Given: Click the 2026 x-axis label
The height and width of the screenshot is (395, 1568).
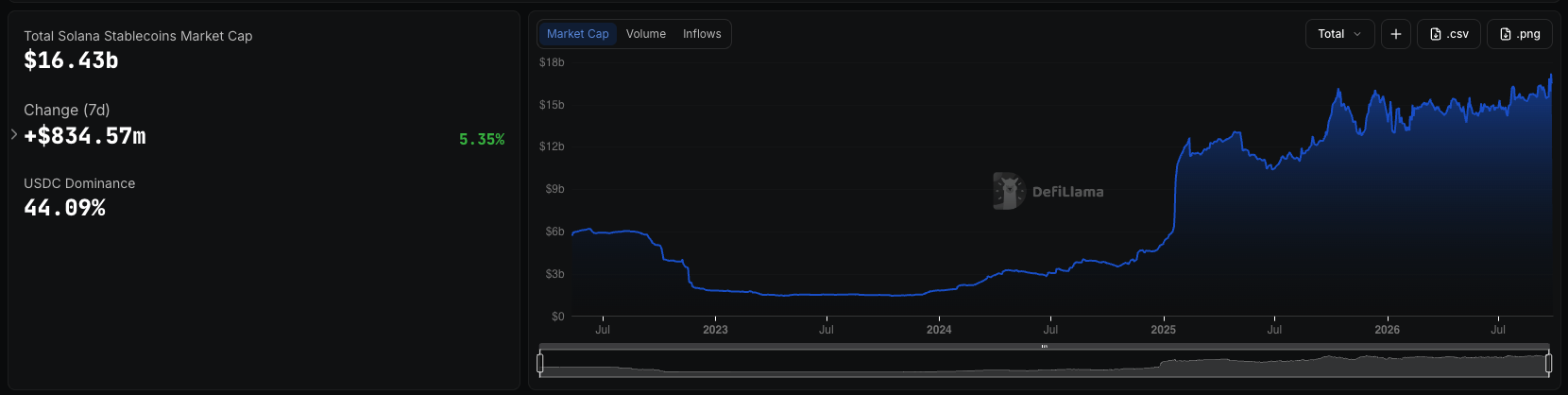Looking at the screenshot, I should tap(1387, 330).
